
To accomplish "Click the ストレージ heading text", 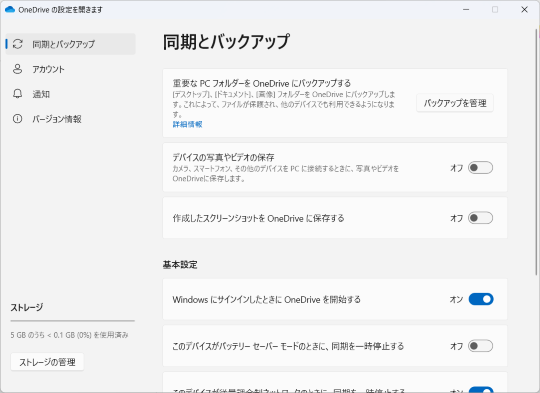I will (27, 307).
